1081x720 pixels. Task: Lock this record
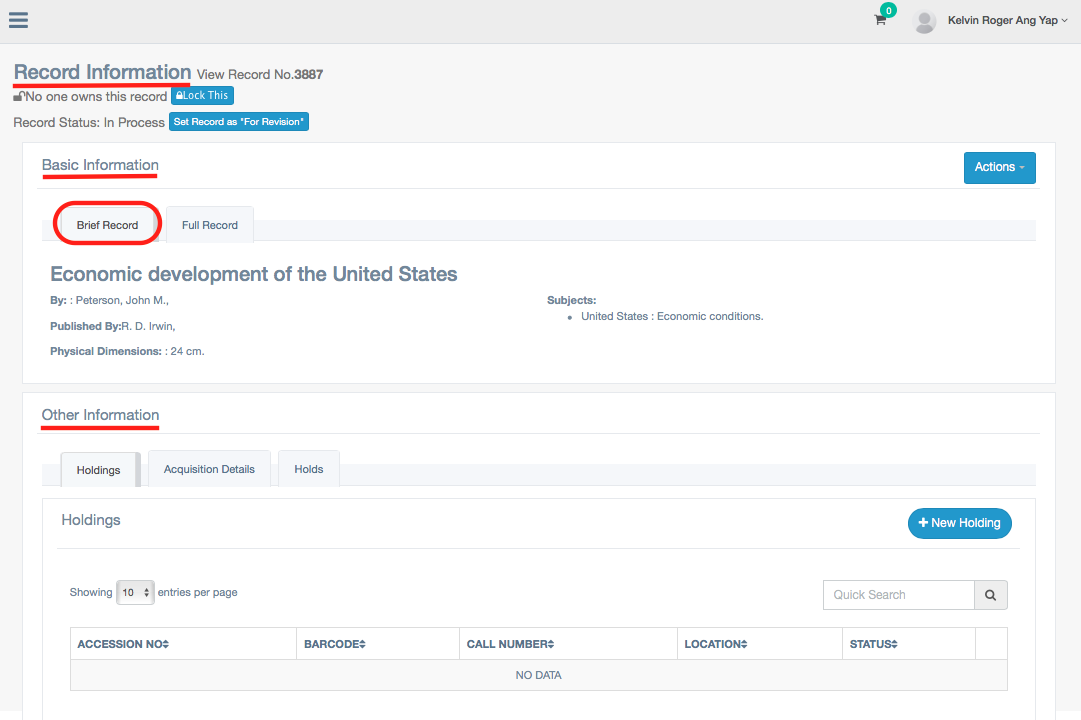pyautogui.click(x=202, y=96)
